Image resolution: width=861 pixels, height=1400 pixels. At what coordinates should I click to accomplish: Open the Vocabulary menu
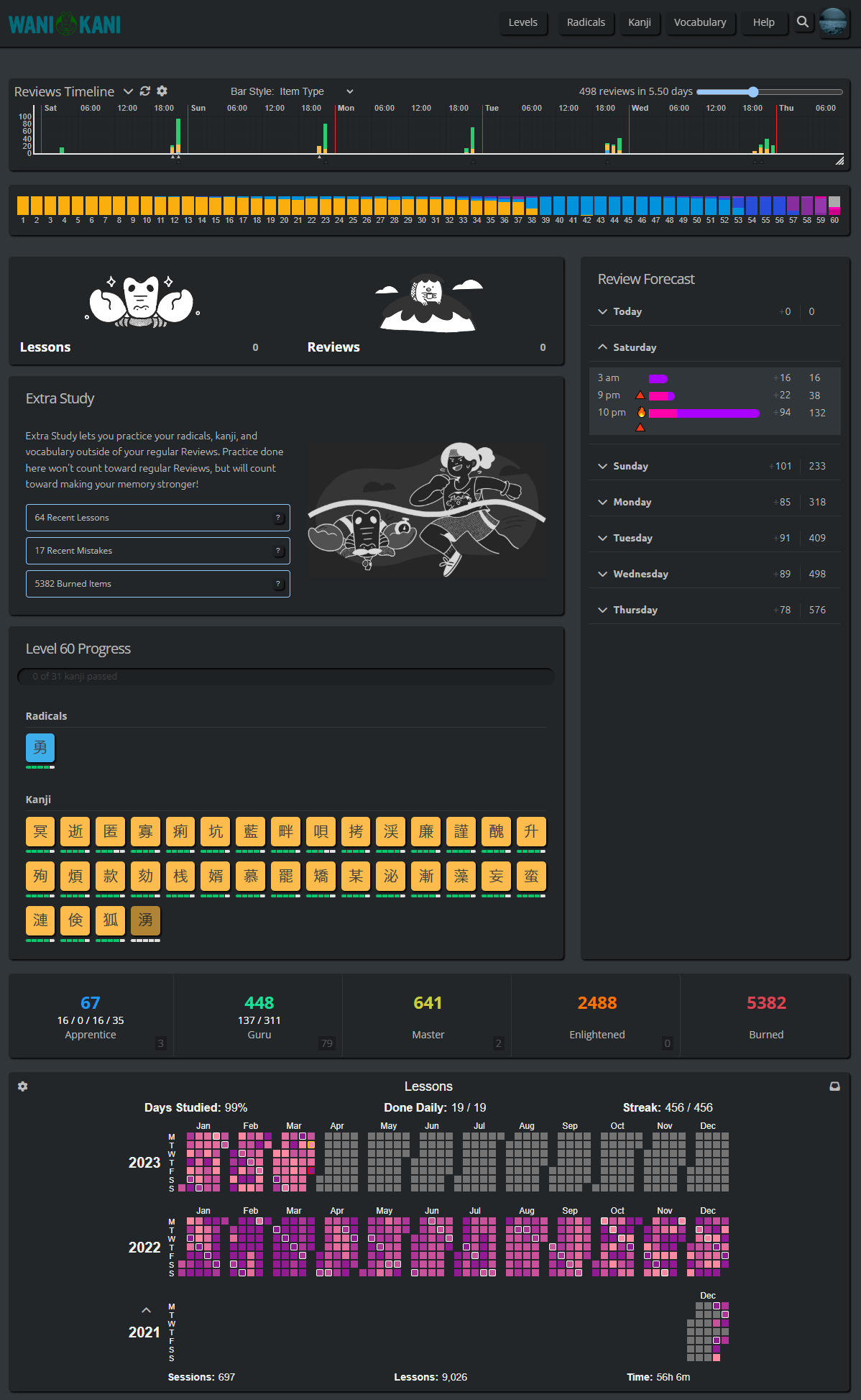pyautogui.click(x=700, y=22)
